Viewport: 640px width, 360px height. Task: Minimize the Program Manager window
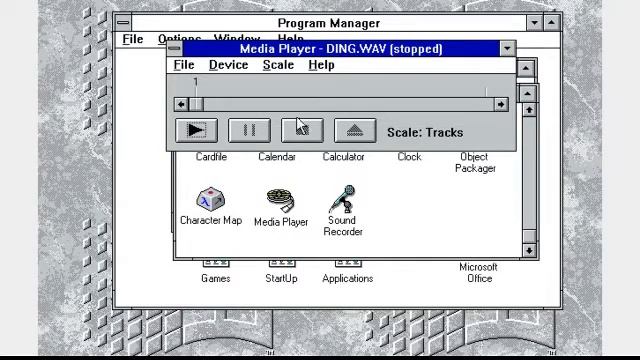(x=534, y=23)
